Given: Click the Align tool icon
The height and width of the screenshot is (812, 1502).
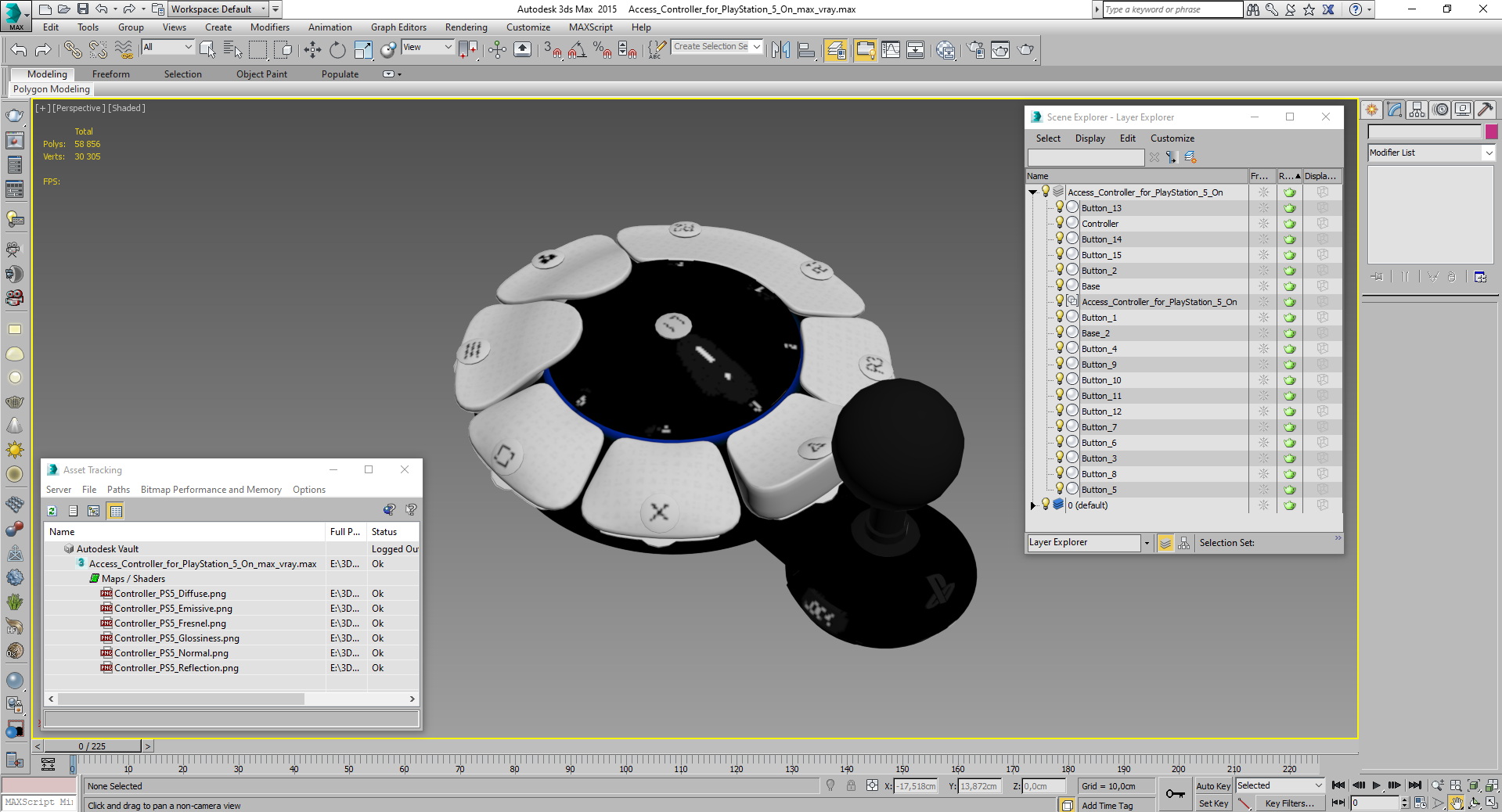Looking at the screenshot, I should [x=806, y=50].
